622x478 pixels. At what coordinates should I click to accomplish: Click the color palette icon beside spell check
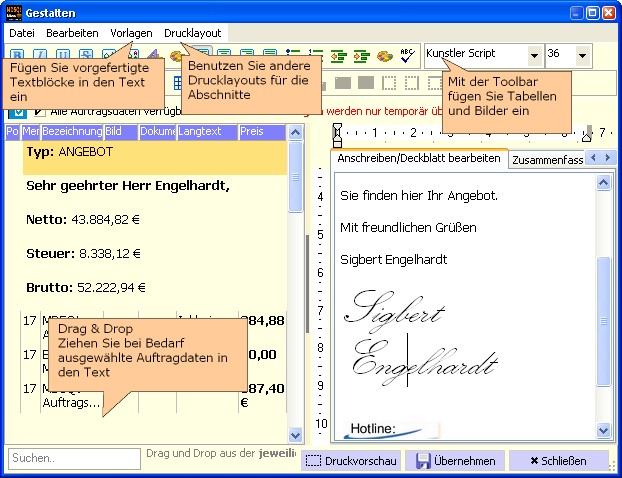point(385,55)
